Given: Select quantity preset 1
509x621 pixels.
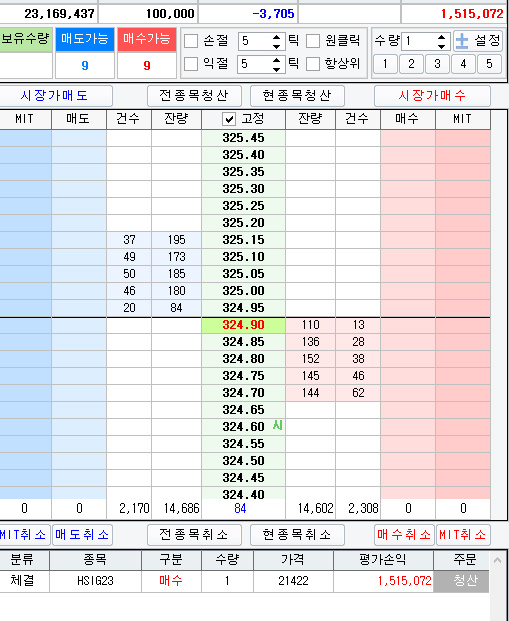Looking at the screenshot, I should pos(385,64).
